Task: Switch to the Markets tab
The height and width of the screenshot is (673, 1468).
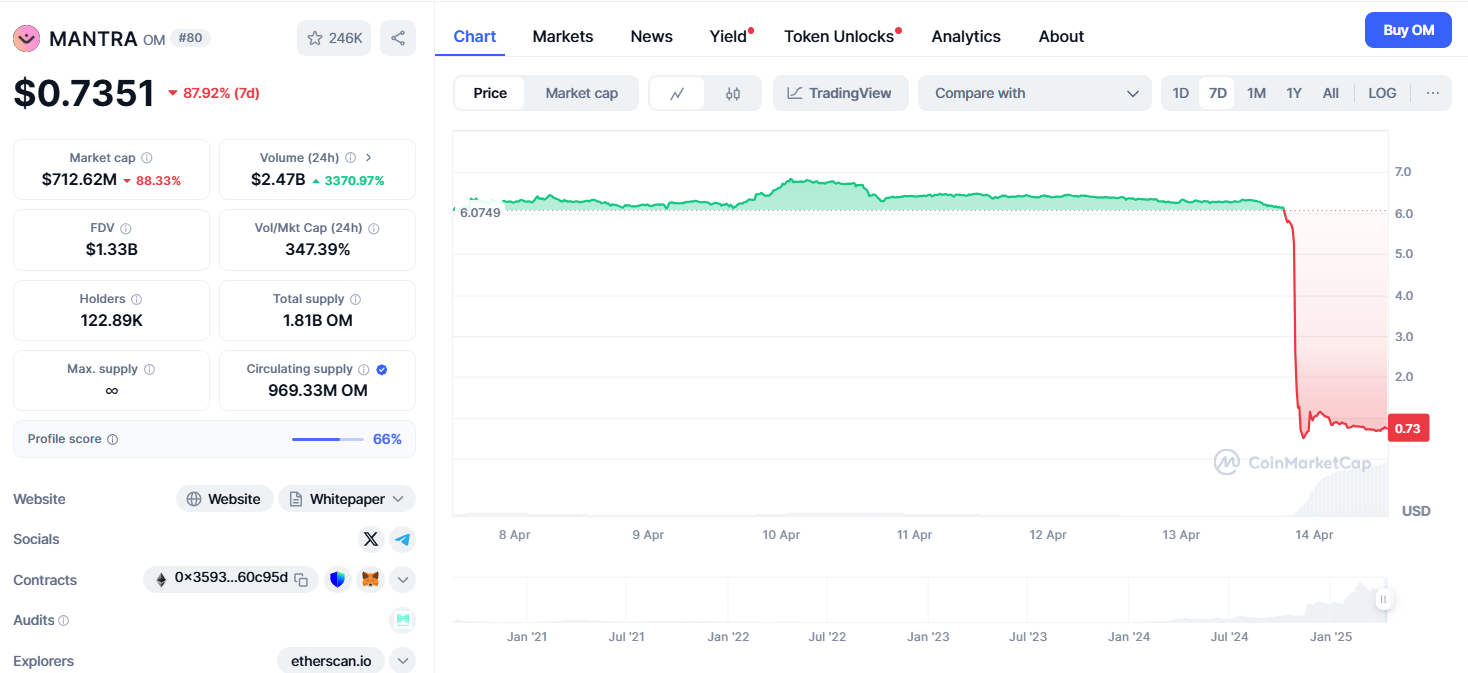Action: [563, 36]
